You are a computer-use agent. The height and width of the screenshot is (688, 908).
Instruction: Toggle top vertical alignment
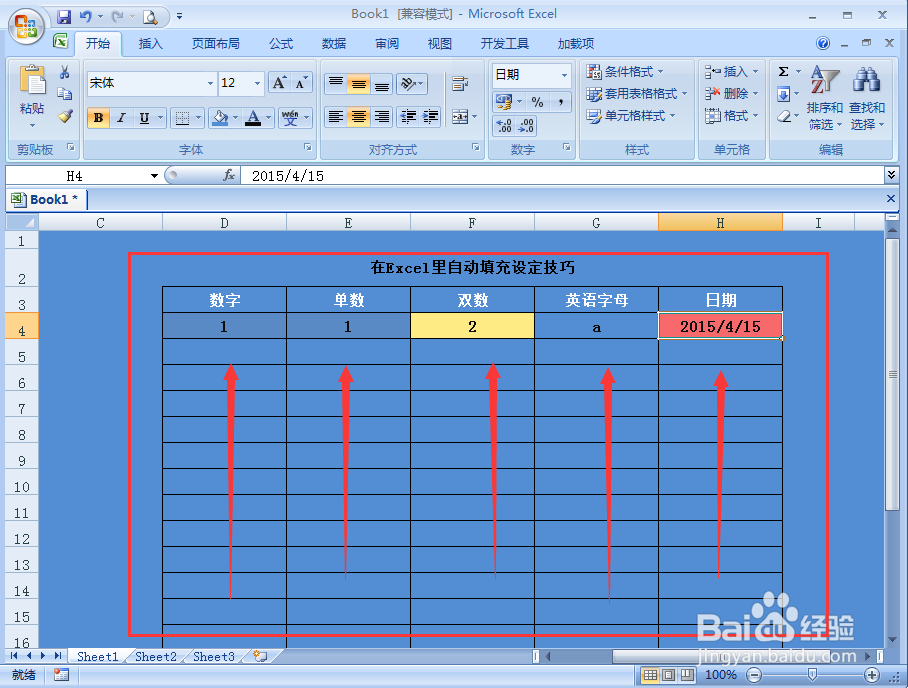(336, 83)
